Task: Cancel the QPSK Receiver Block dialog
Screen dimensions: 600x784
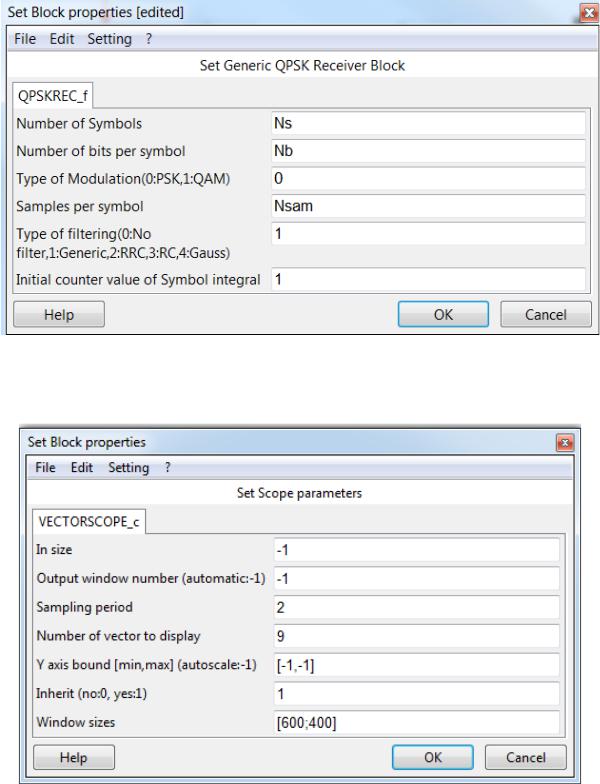Action: coord(546,314)
